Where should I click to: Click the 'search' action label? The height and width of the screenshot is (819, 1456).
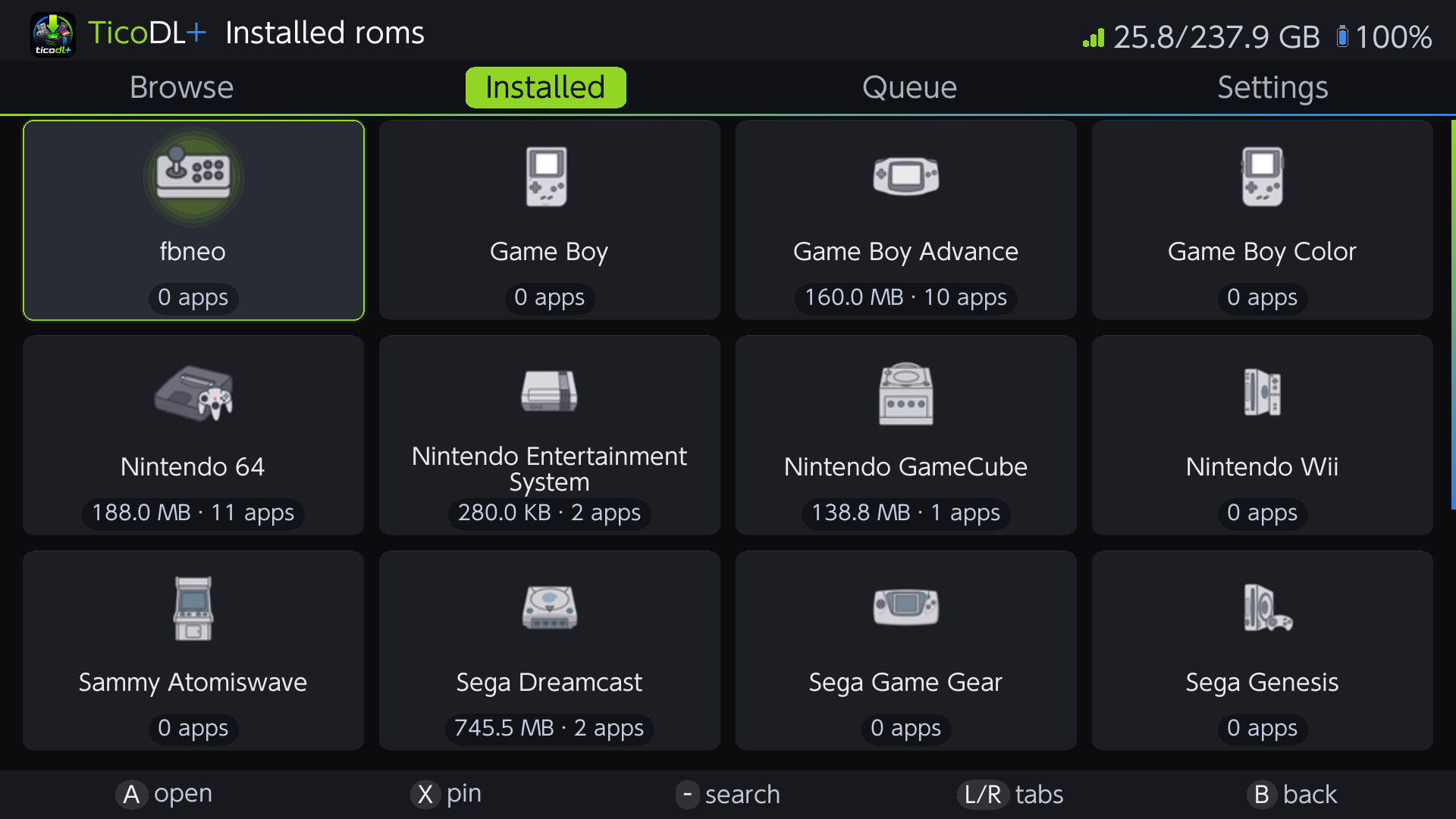coord(742,794)
